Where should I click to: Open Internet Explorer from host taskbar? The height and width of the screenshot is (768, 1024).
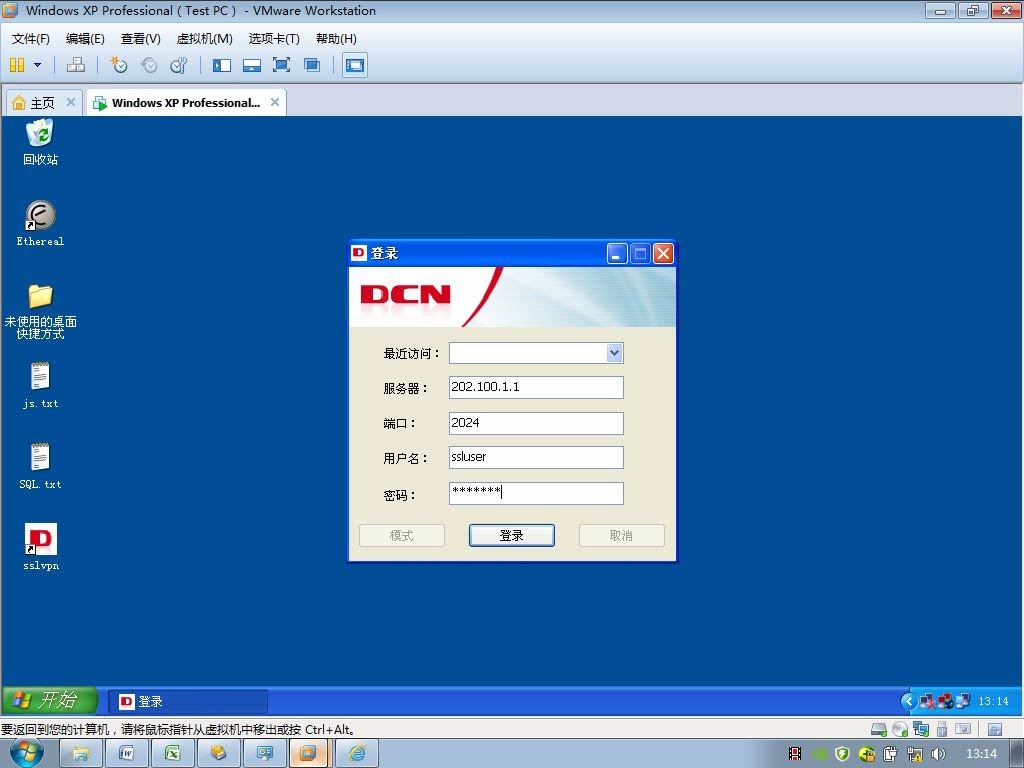click(x=357, y=754)
